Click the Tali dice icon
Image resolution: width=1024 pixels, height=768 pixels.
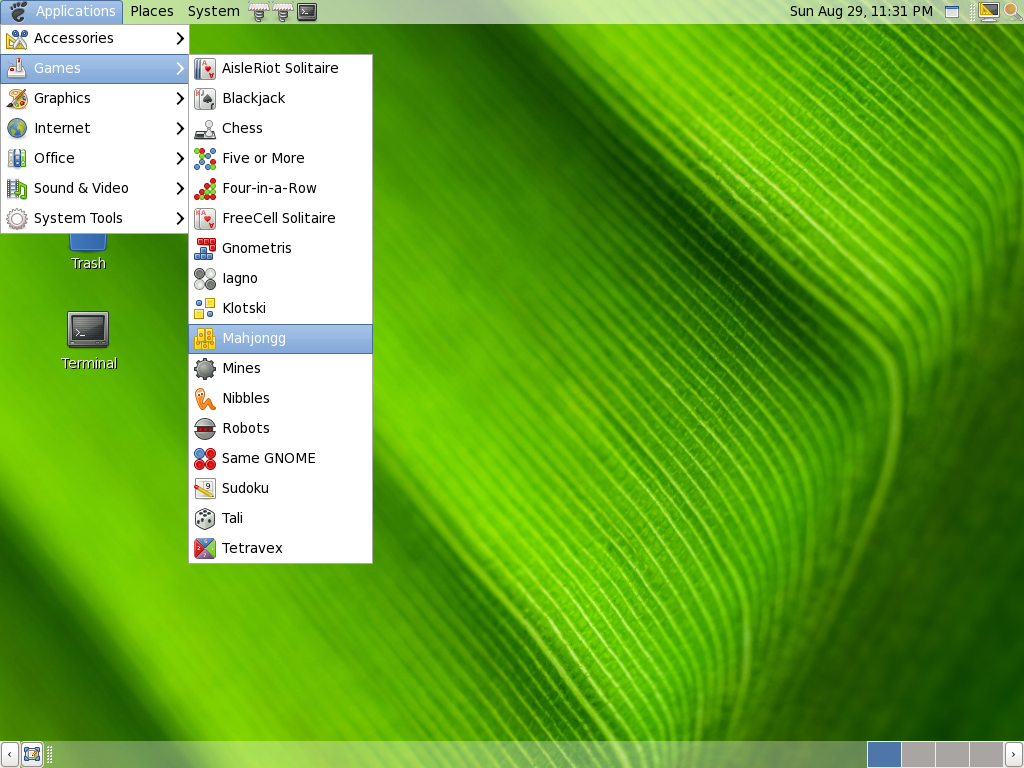[x=205, y=519]
